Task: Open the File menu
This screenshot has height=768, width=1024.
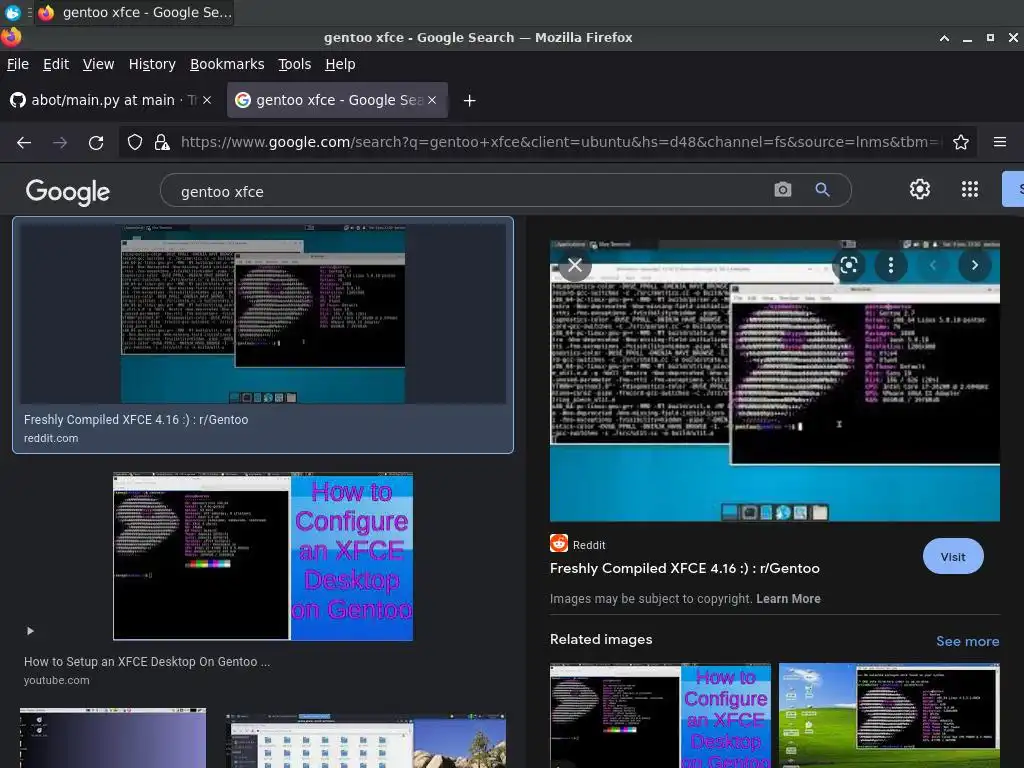Action: (x=18, y=64)
